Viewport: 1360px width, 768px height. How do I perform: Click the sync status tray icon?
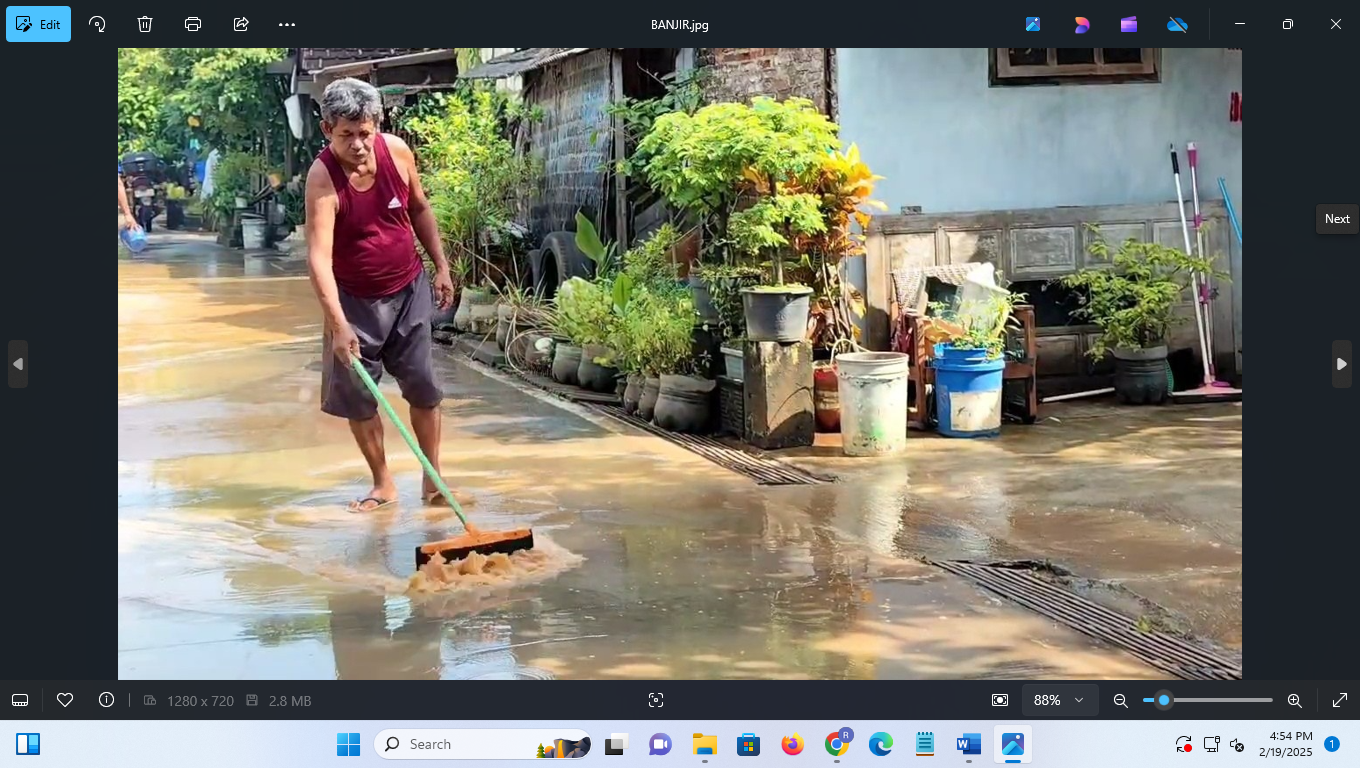tap(1184, 744)
